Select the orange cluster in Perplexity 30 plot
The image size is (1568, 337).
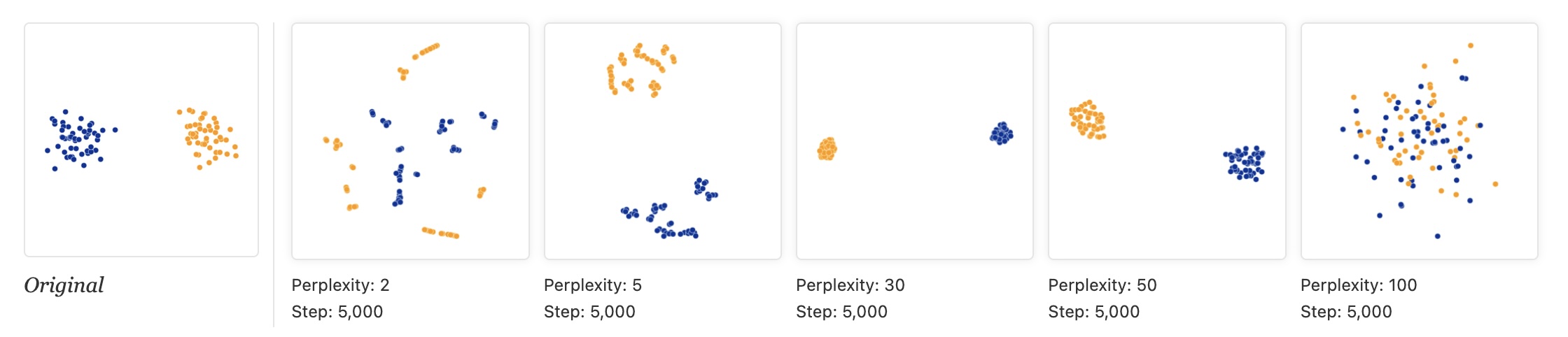[827, 149]
